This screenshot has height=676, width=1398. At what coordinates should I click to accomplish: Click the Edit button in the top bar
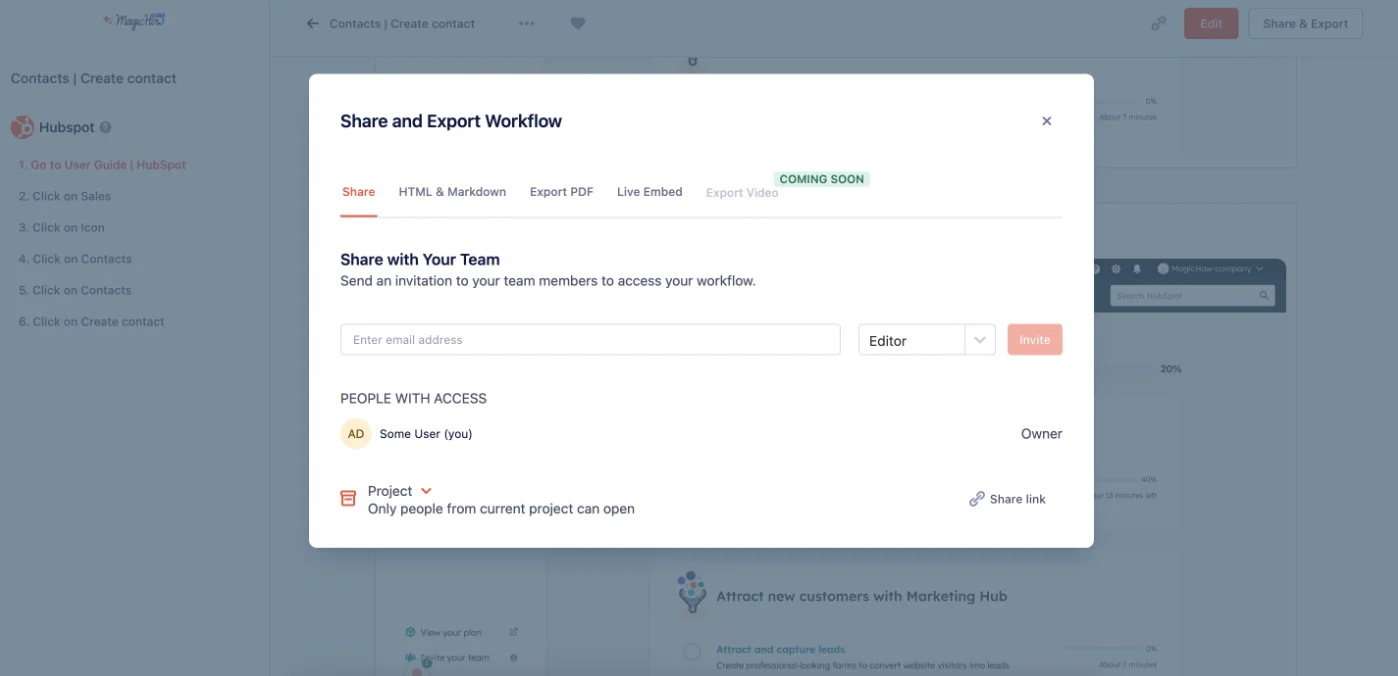pos(1210,21)
